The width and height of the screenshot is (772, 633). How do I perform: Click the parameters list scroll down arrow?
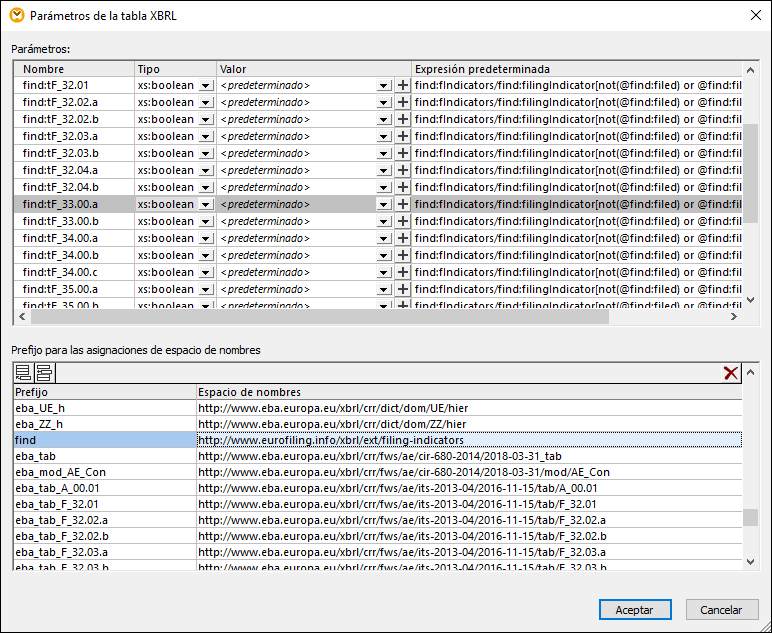click(750, 299)
